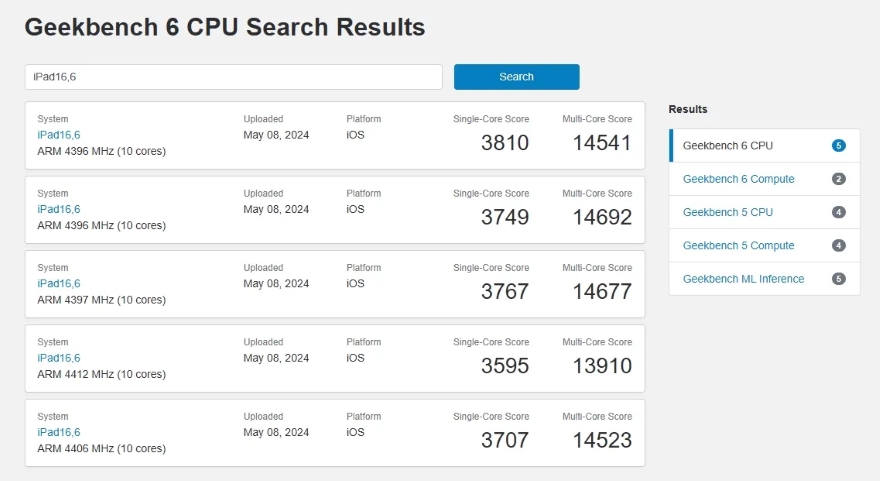The height and width of the screenshot is (481, 880).
Task: Switch to Geekbench 6 Compute results
Action: click(x=738, y=179)
